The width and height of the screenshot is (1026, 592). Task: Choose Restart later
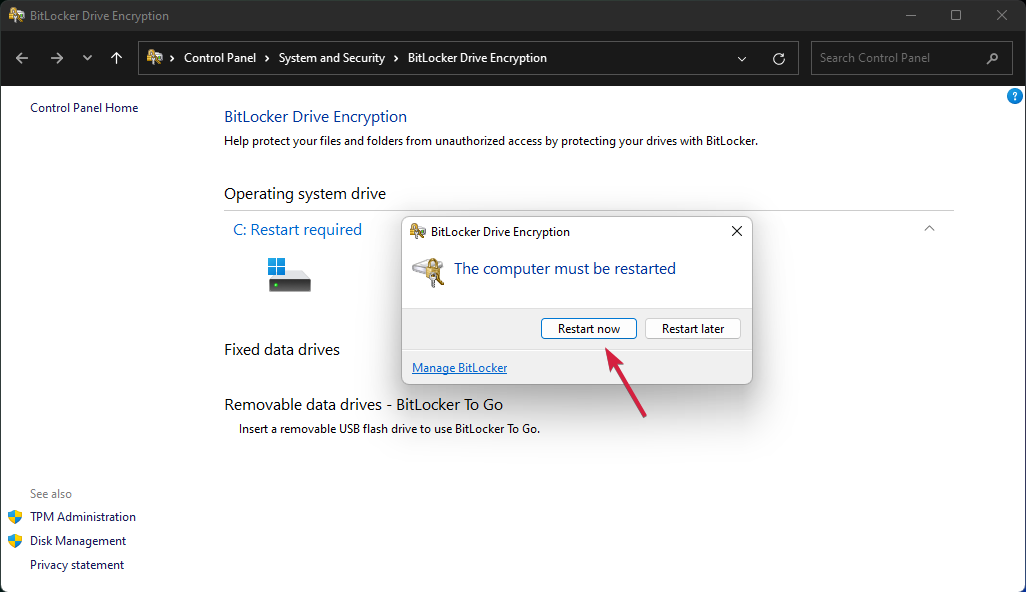(692, 328)
